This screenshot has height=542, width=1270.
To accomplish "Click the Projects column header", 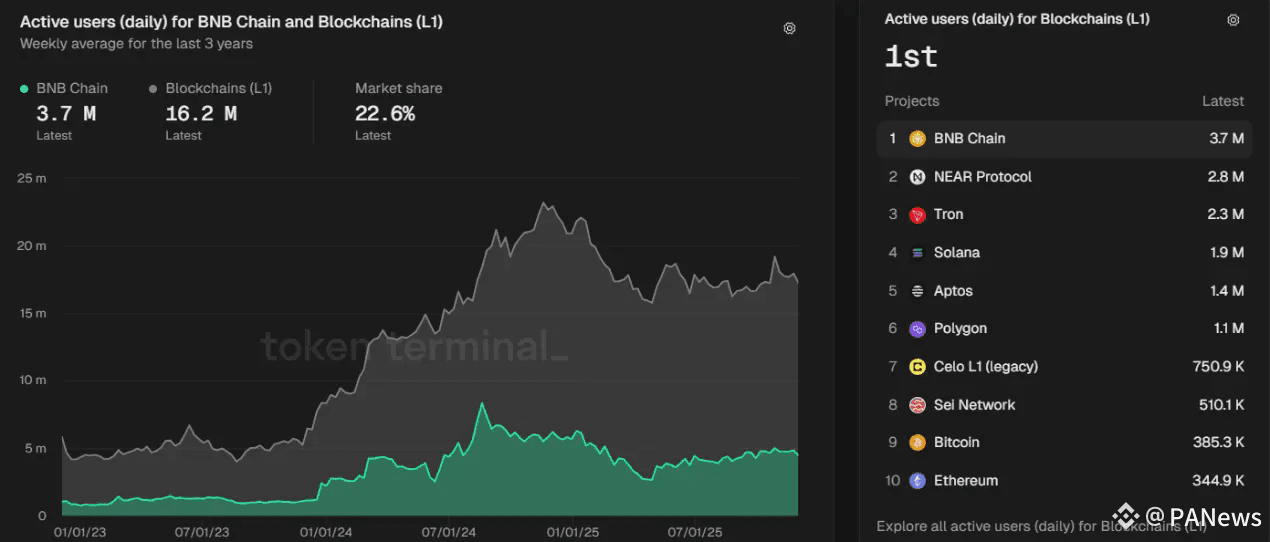I will click(911, 101).
